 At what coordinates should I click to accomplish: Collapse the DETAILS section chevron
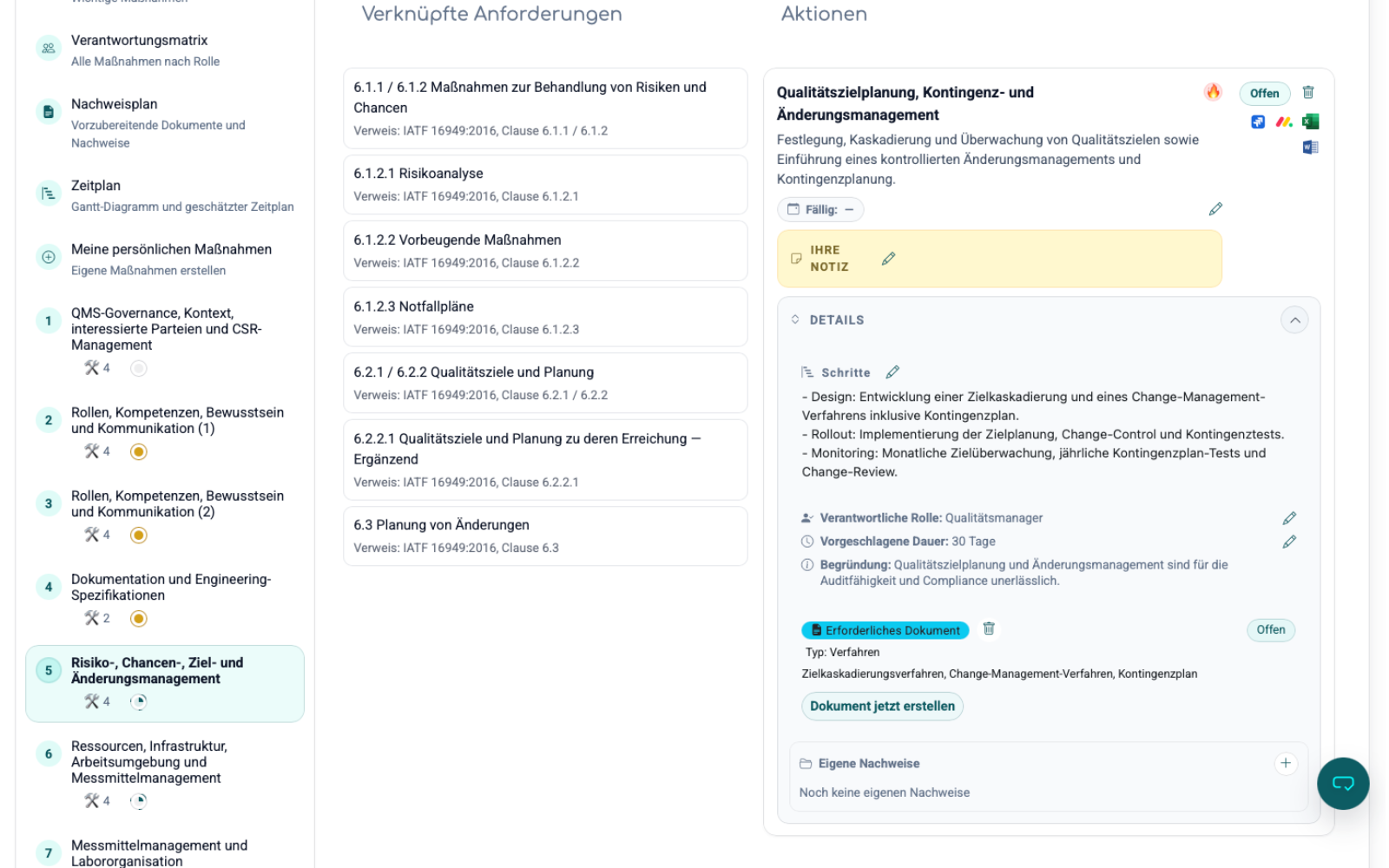1294,320
